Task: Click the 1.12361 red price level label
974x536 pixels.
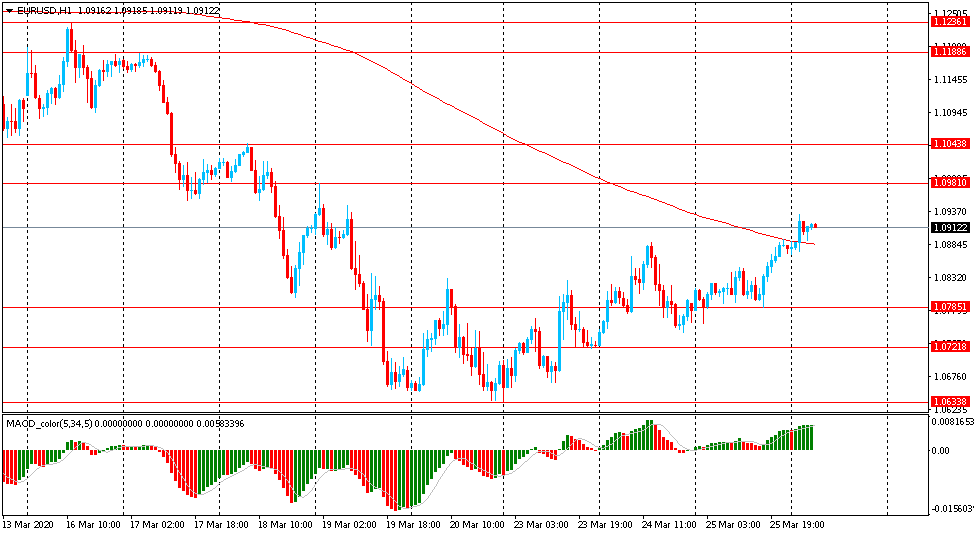Action: click(950, 22)
